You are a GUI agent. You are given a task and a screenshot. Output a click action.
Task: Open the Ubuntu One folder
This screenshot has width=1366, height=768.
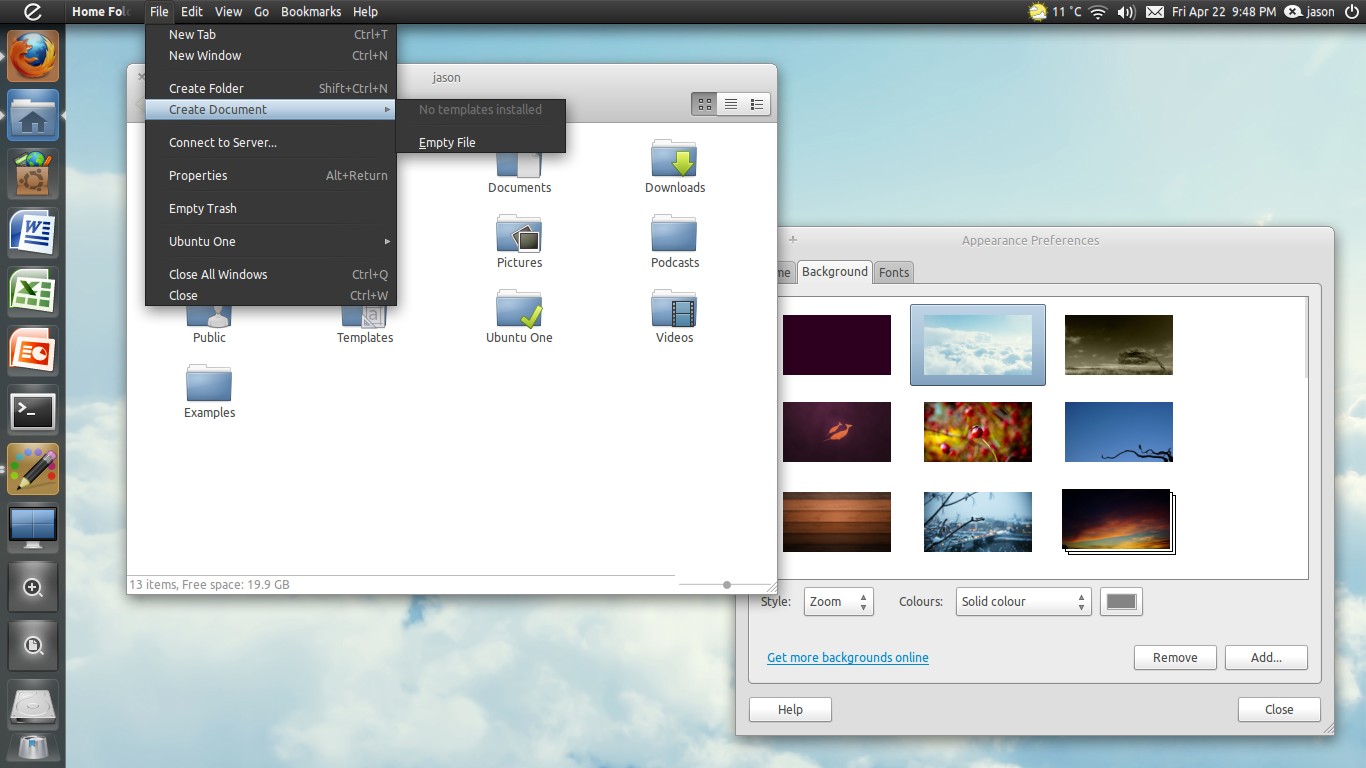[x=519, y=317]
